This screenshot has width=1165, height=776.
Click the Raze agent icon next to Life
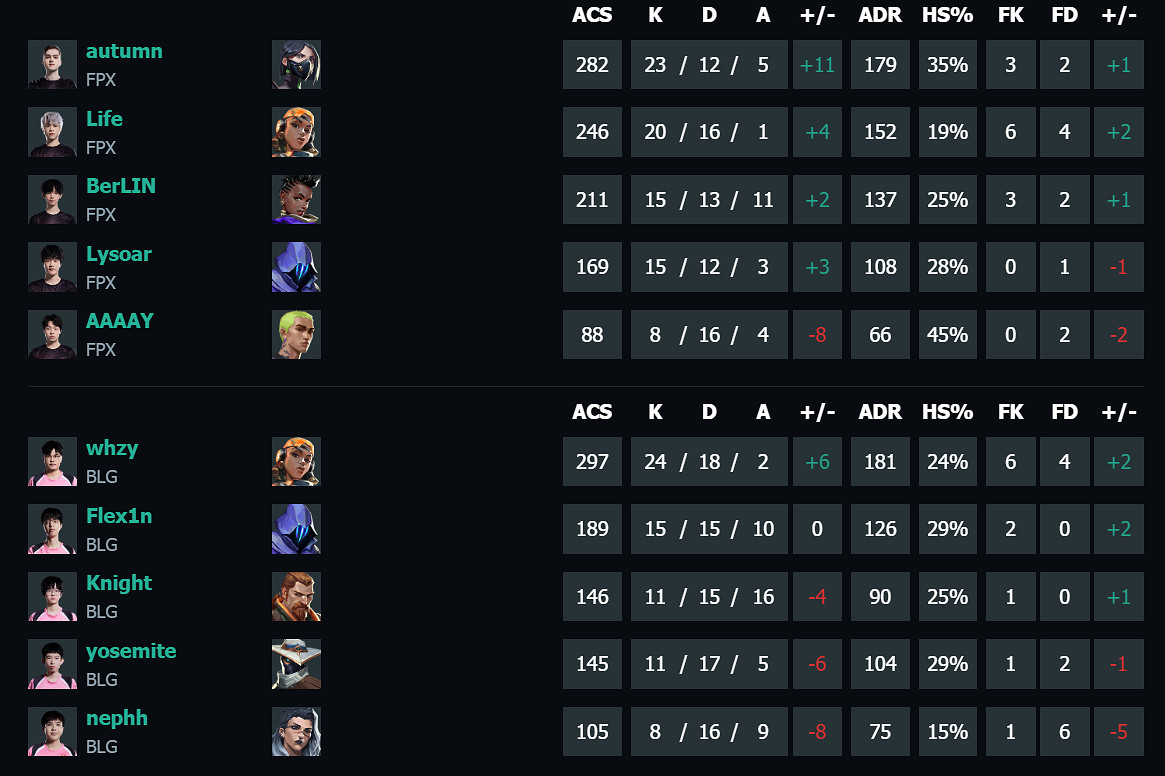pyautogui.click(x=296, y=131)
